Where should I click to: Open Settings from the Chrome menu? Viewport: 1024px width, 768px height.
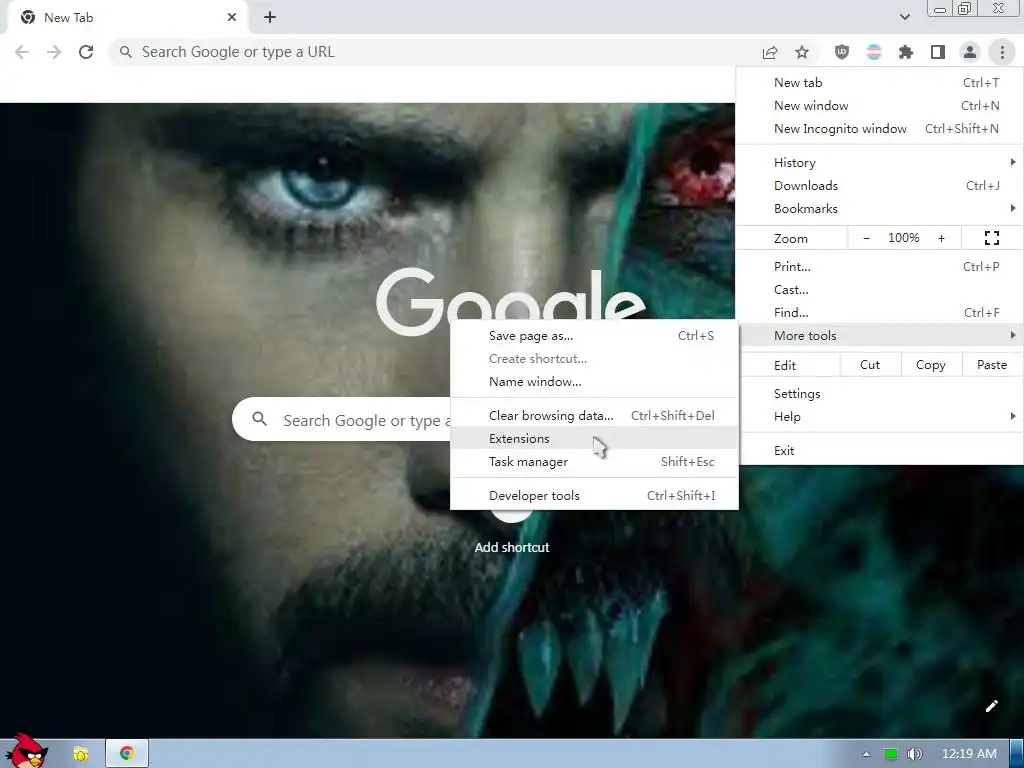879,394
